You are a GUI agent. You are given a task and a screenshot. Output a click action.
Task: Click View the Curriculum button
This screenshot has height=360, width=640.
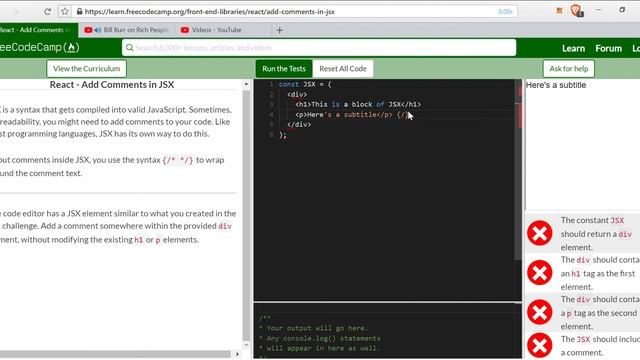[x=87, y=69]
